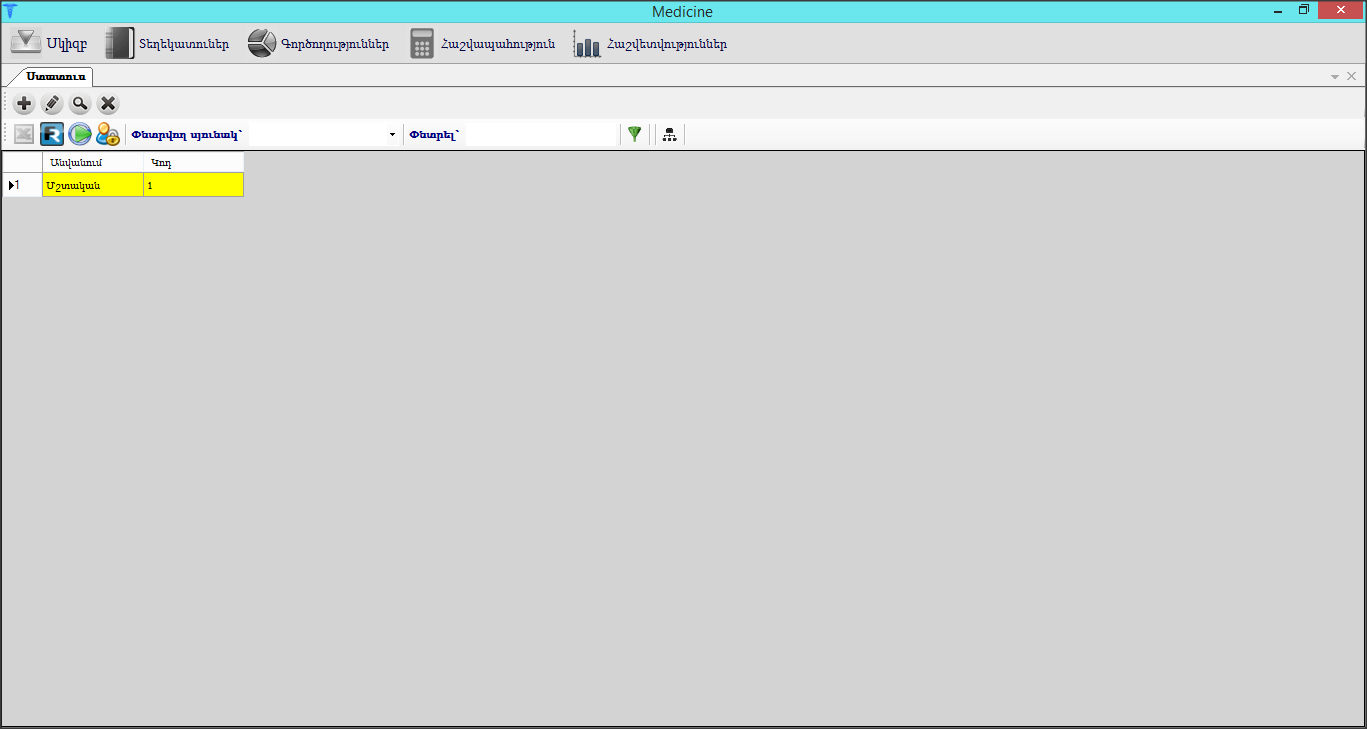Sort by the Կոդ column header
This screenshot has width=1367, height=729.
click(x=194, y=162)
